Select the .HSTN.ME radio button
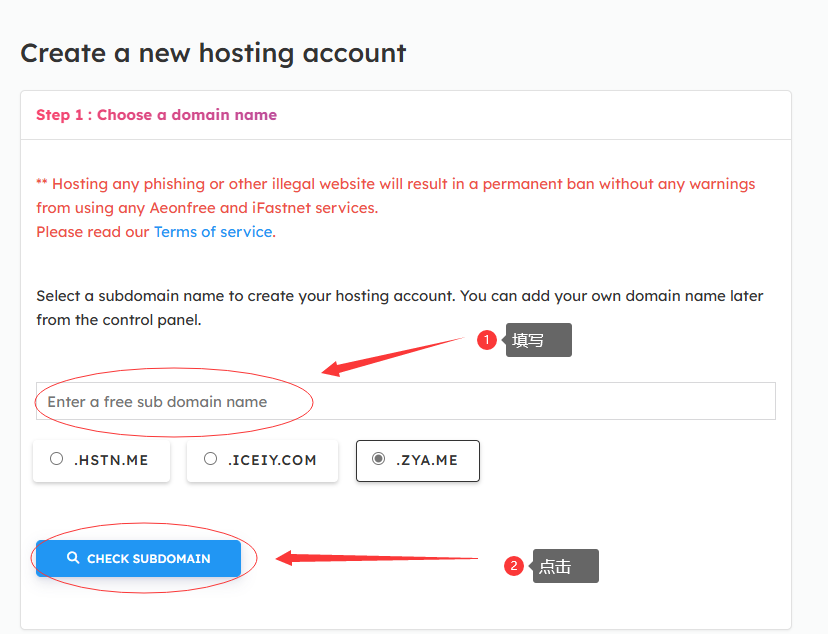The height and width of the screenshot is (634, 828). pos(57,459)
